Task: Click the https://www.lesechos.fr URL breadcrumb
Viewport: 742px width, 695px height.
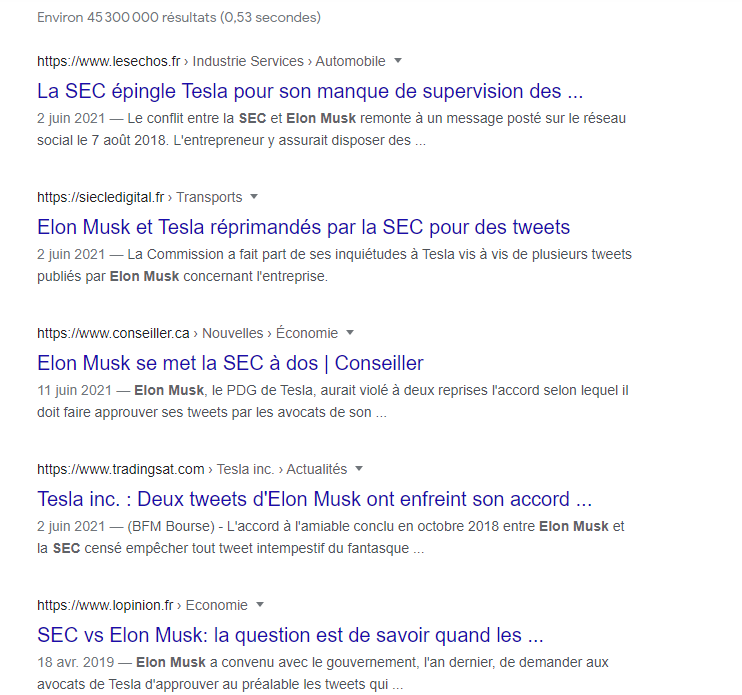Action: [x=110, y=61]
